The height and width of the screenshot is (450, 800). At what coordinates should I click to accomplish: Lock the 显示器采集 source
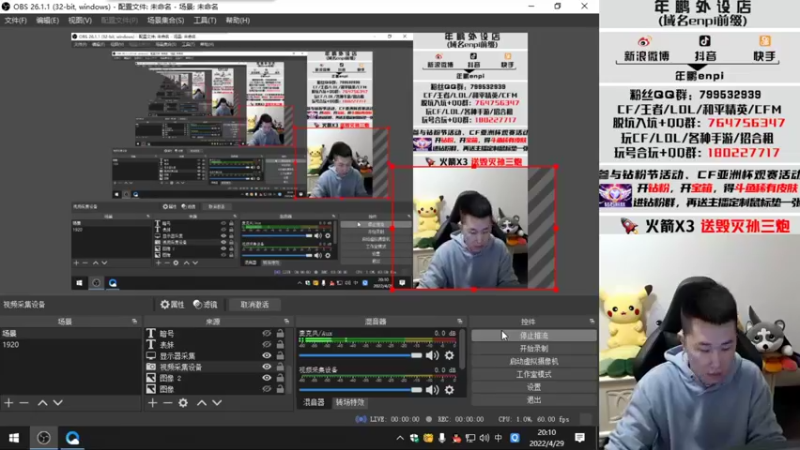click(280, 356)
